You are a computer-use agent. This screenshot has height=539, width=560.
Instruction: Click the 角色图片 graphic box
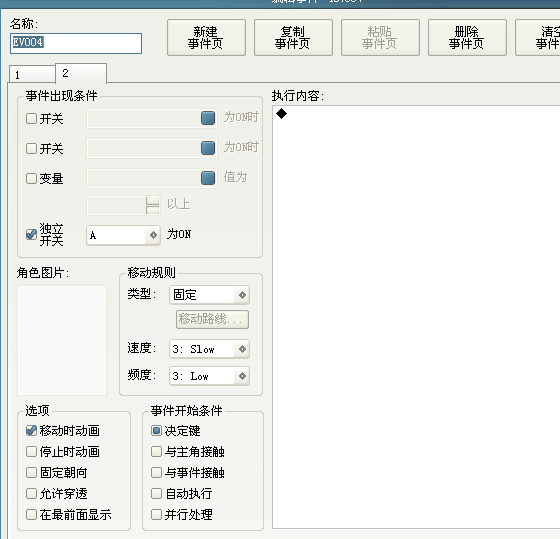[62, 340]
